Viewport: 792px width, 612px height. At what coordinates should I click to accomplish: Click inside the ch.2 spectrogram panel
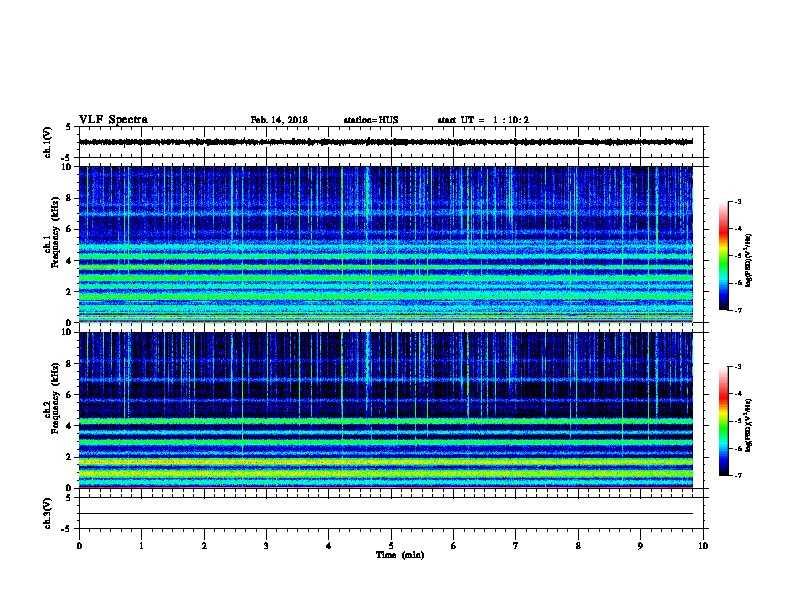[x=385, y=410]
